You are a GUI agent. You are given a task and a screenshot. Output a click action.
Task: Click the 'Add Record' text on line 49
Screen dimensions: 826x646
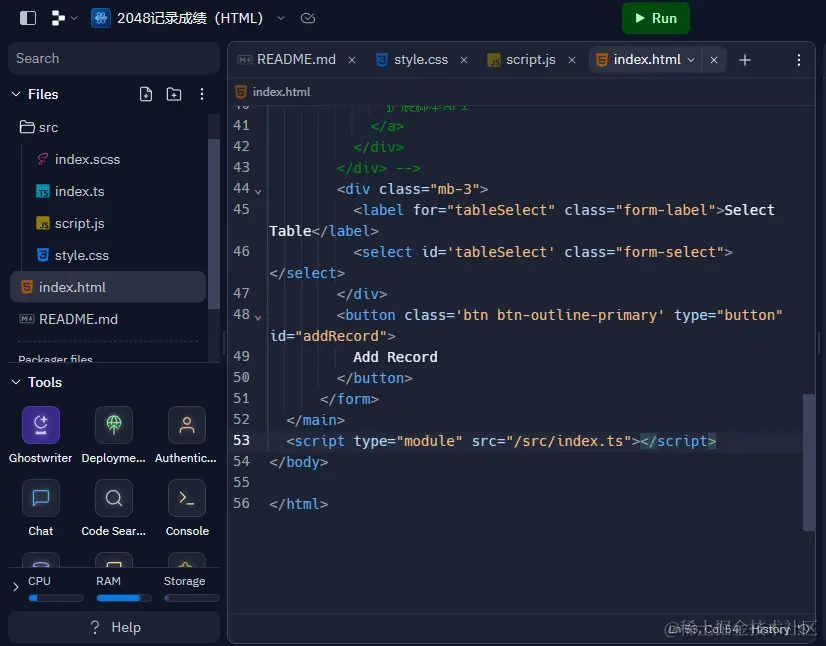pyautogui.click(x=395, y=357)
